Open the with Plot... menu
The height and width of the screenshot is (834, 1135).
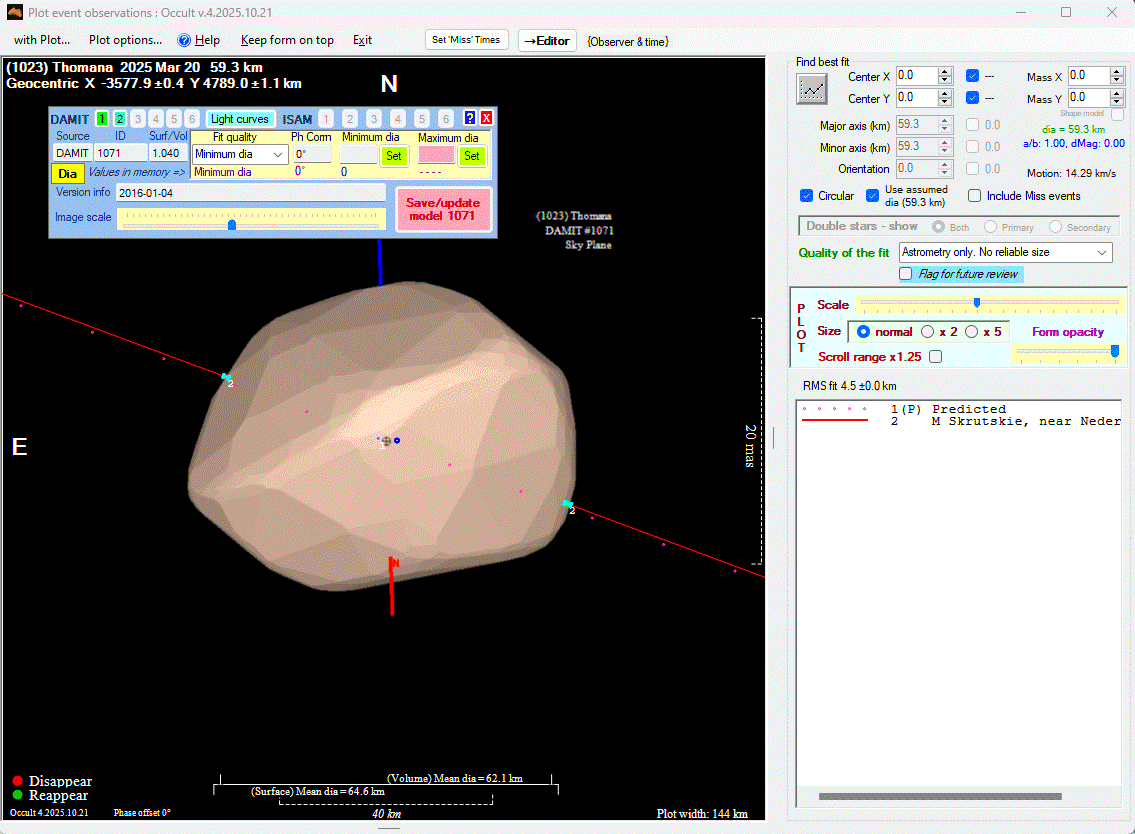click(x=42, y=40)
